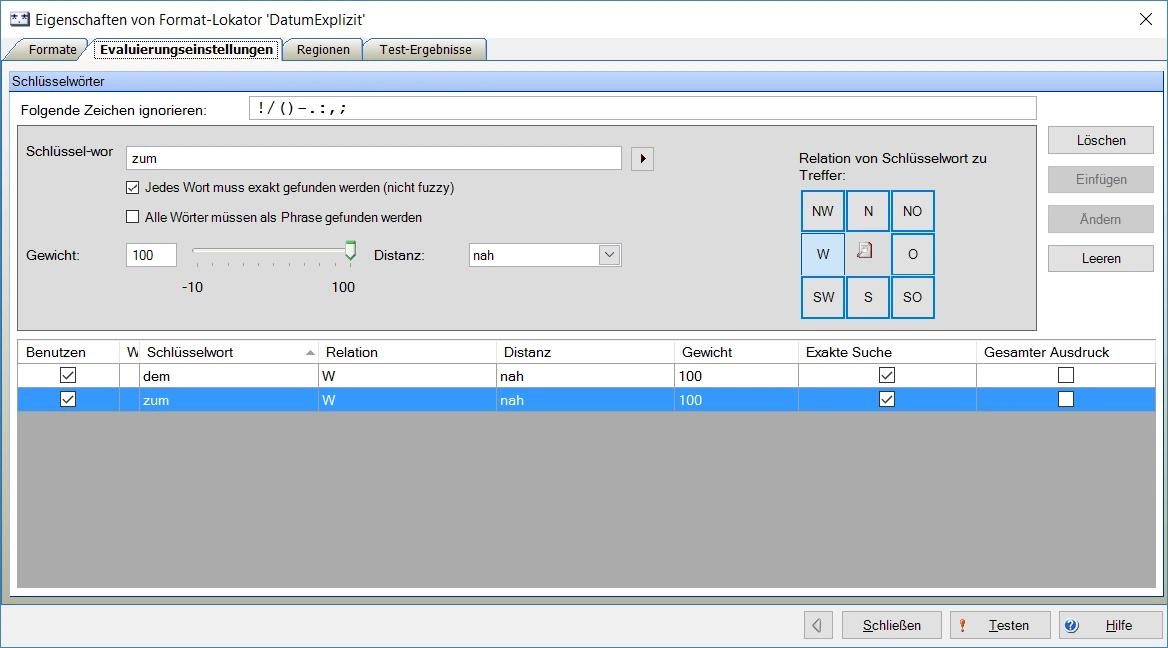Click the Löschen button
Screen dimensions: 1168x648
tap(1101, 141)
